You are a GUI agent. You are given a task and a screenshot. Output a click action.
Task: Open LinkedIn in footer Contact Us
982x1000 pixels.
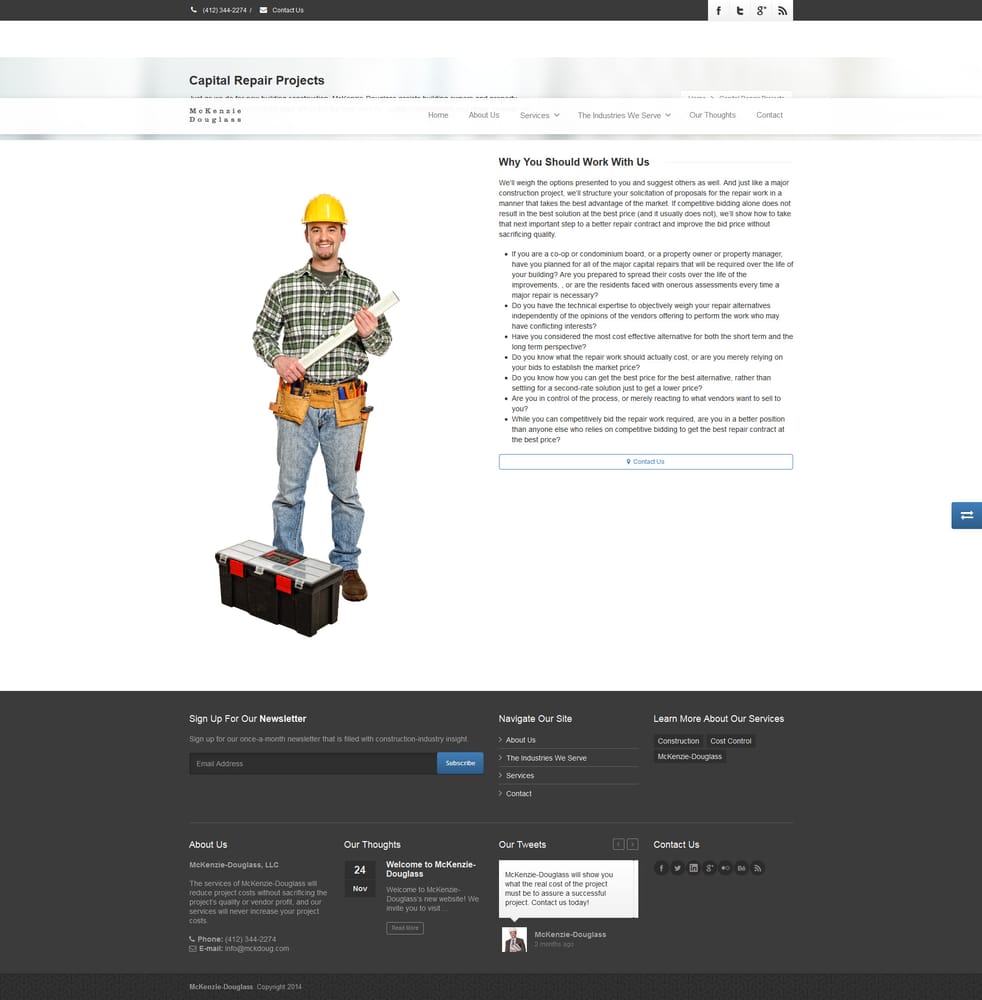(x=693, y=868)
